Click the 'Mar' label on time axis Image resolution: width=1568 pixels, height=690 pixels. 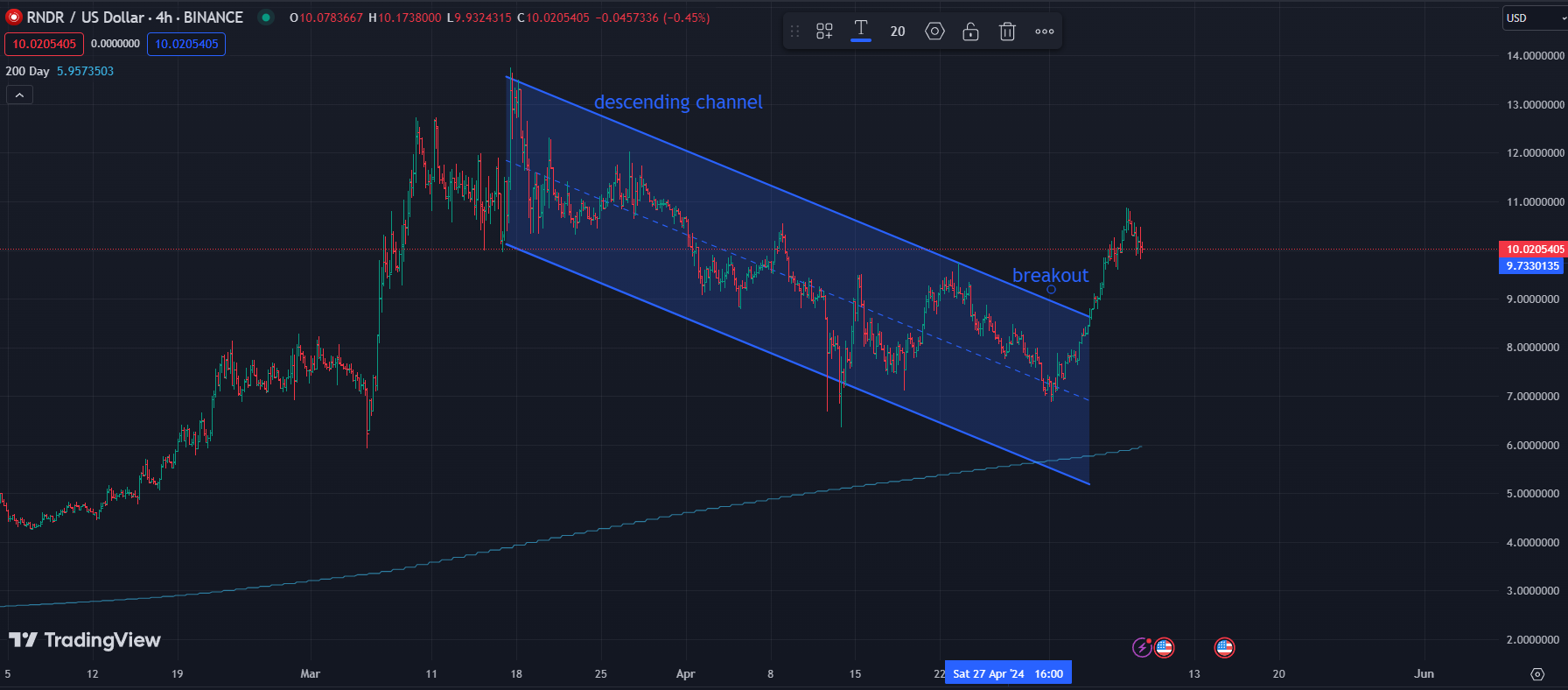(310, 673)
